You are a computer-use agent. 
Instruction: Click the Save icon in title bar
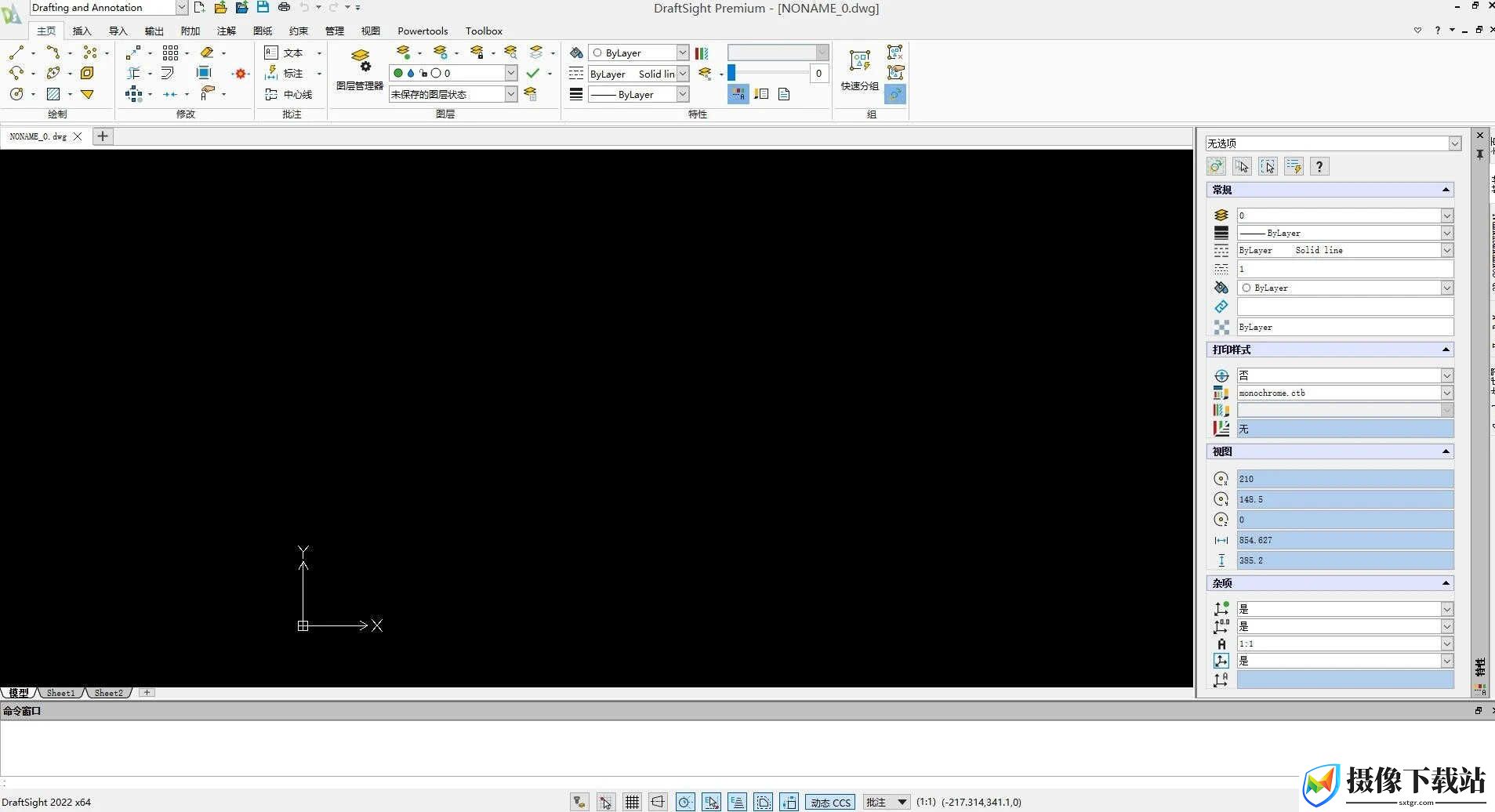point(263,7)
